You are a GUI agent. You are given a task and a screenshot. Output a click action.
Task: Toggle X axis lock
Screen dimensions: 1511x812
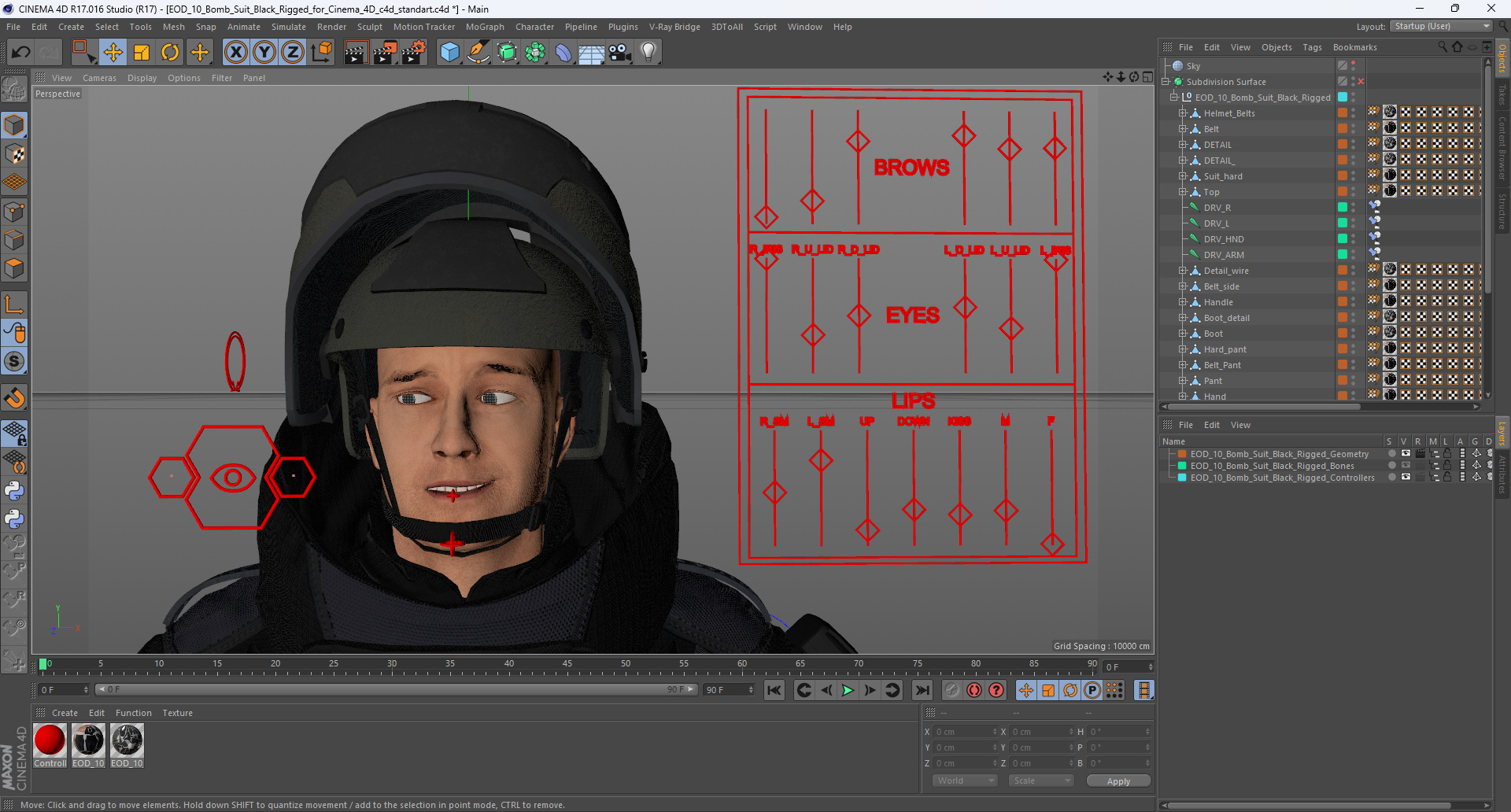235,53
